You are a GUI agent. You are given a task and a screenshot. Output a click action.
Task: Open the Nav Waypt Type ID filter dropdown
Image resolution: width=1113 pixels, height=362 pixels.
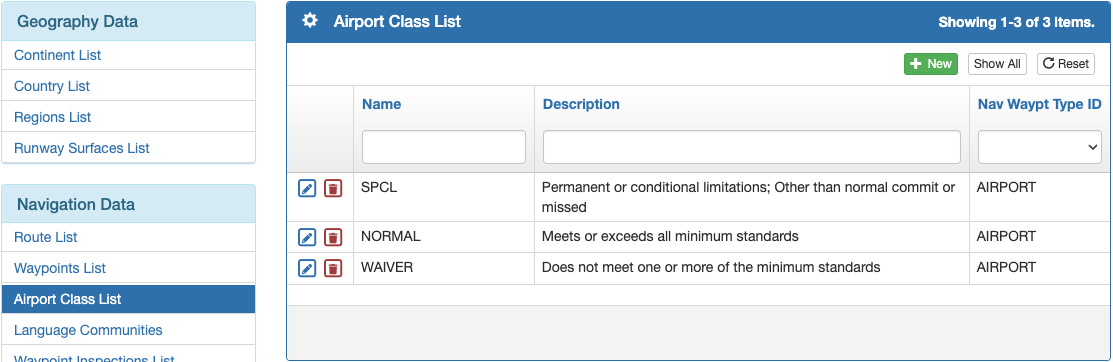click(1039, 147)
